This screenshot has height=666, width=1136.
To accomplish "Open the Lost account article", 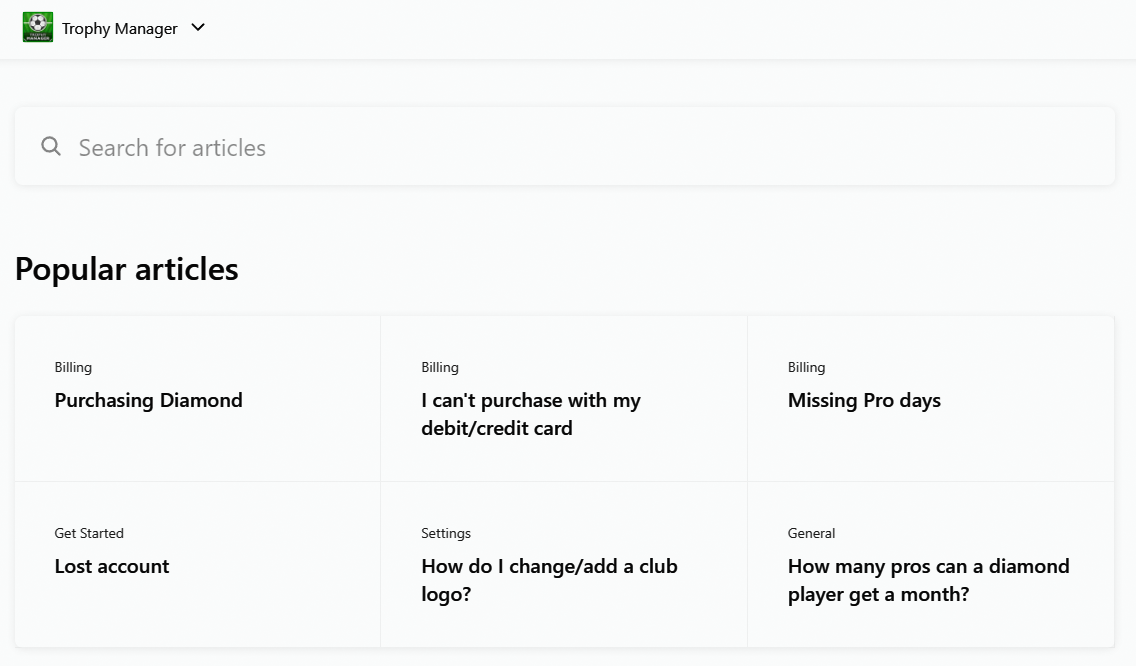I will (112, 566).
